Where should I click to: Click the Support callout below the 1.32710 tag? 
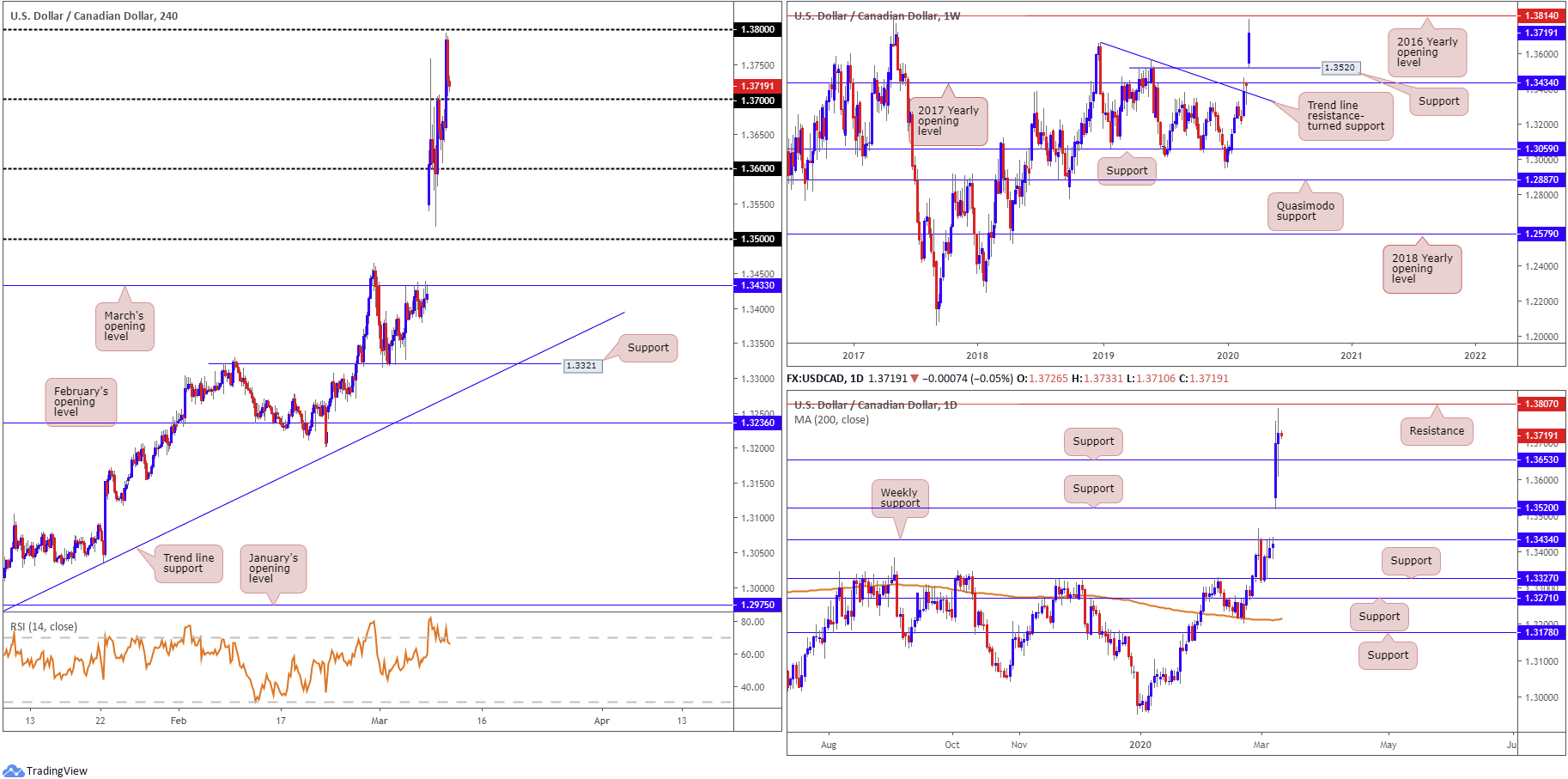point(1379,617)
